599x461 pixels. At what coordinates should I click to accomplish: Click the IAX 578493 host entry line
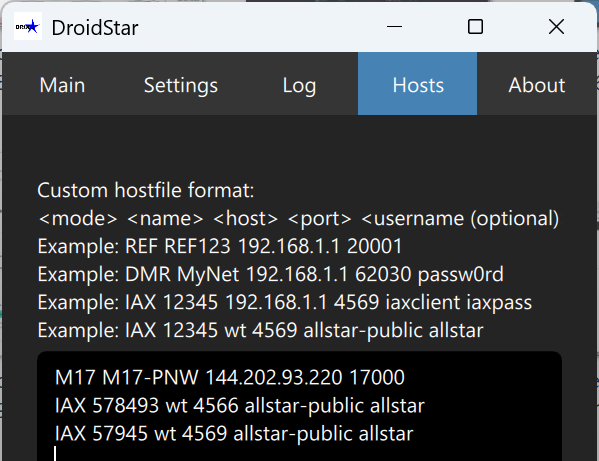click(x=240, y=406)
